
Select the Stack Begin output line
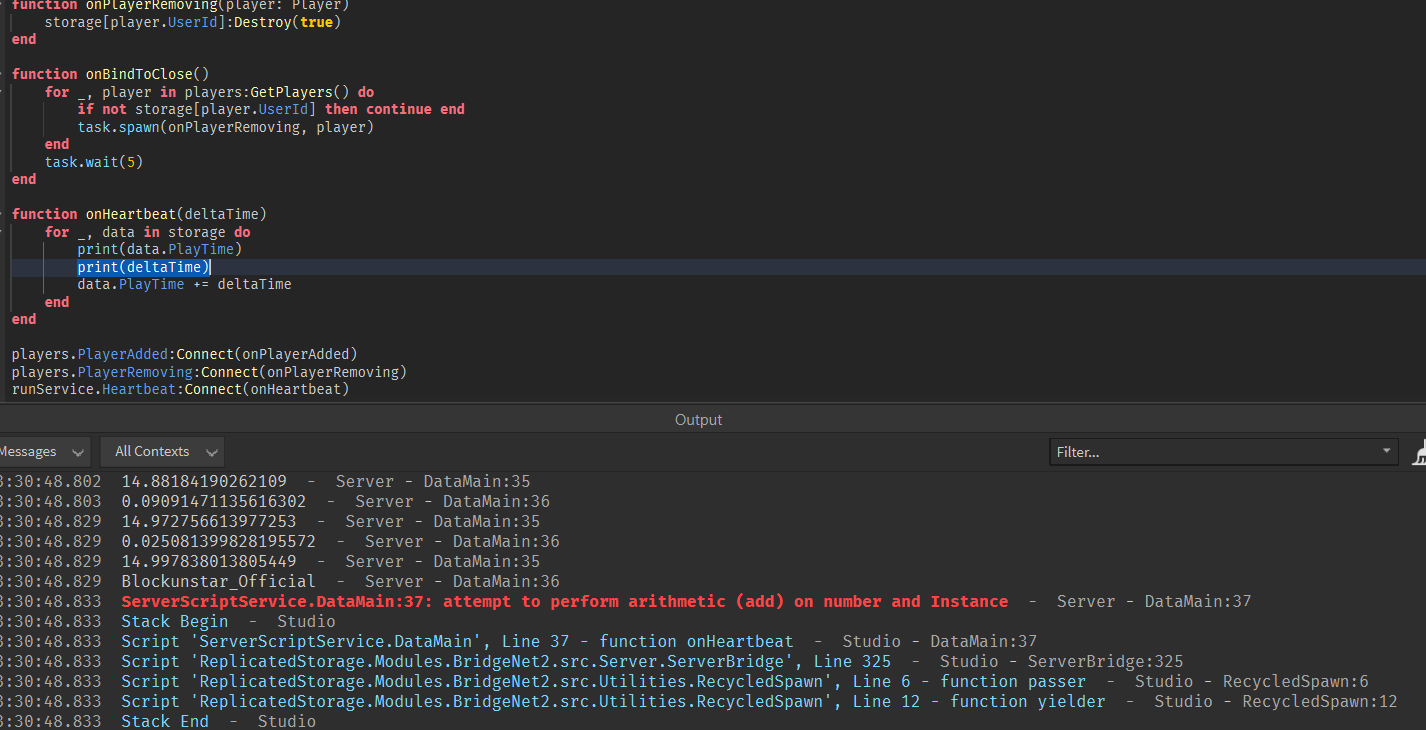click(174, 622)
